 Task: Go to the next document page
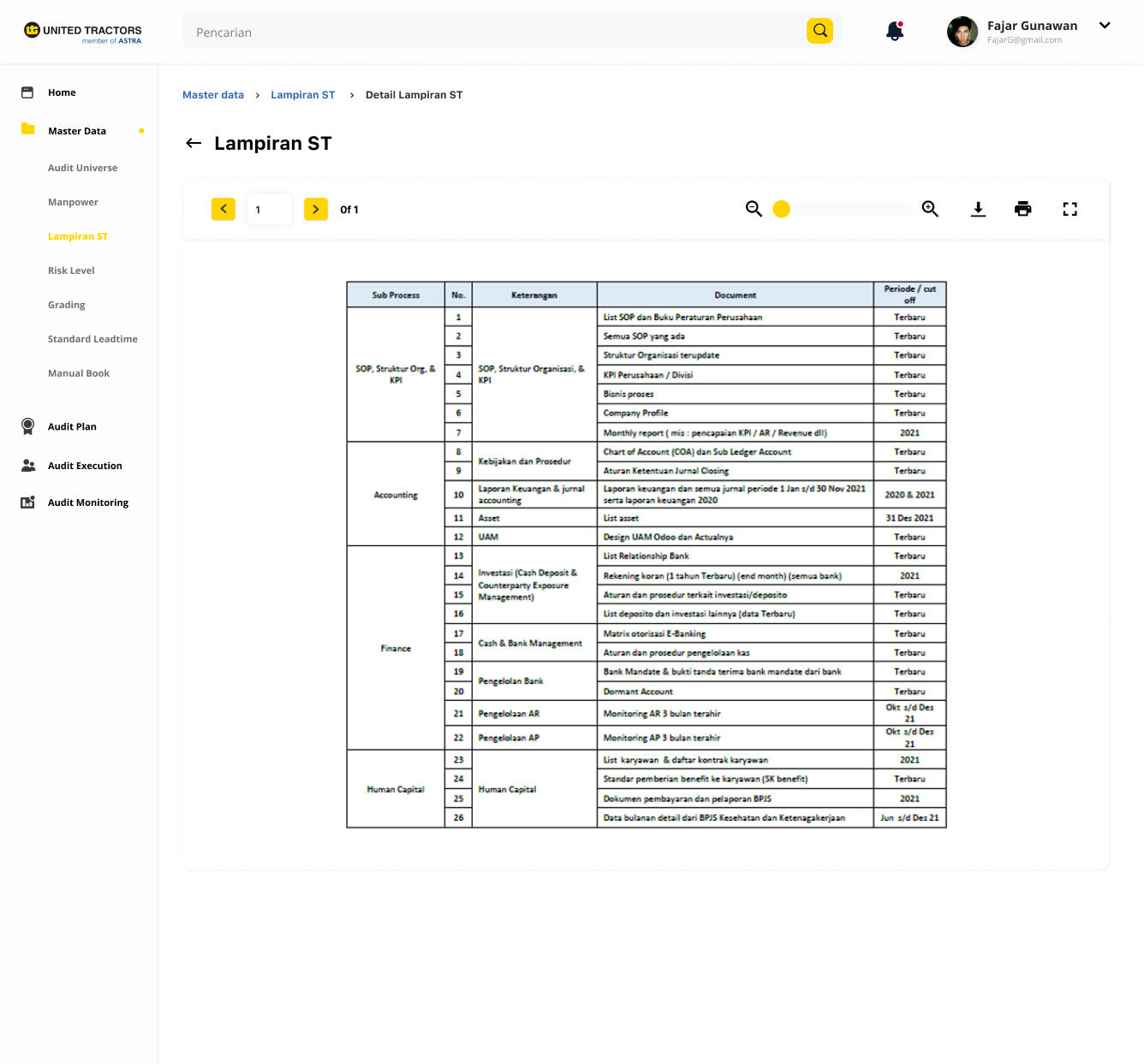coord(316,209)
